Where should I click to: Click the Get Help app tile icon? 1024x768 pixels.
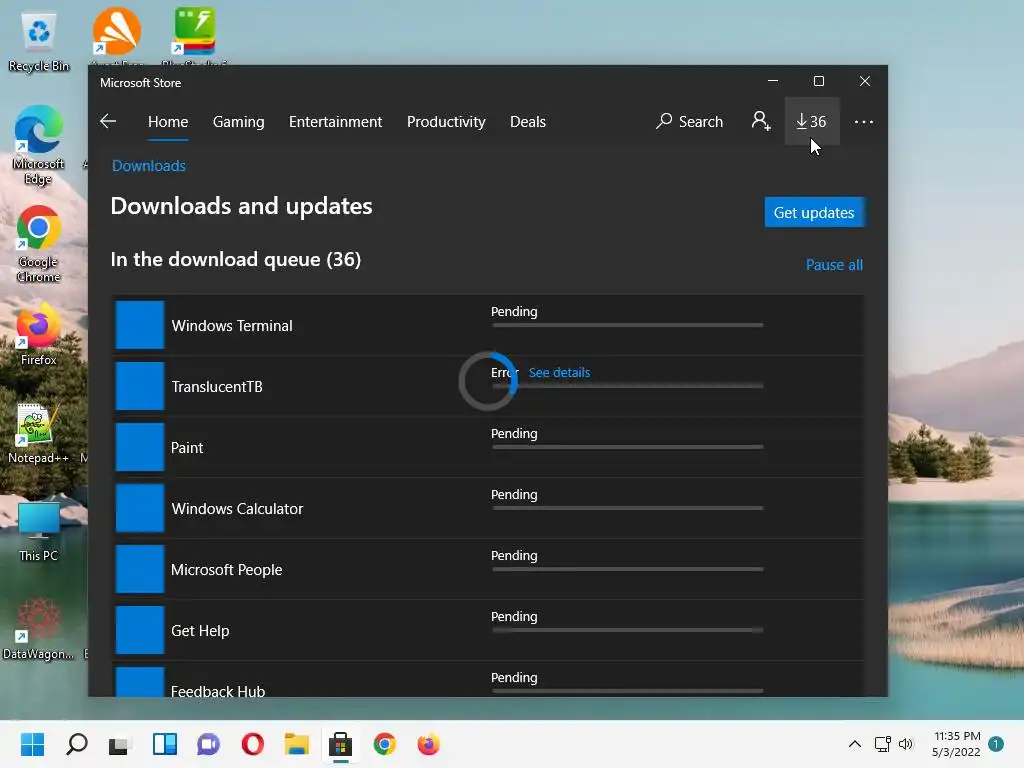[140, 630]
